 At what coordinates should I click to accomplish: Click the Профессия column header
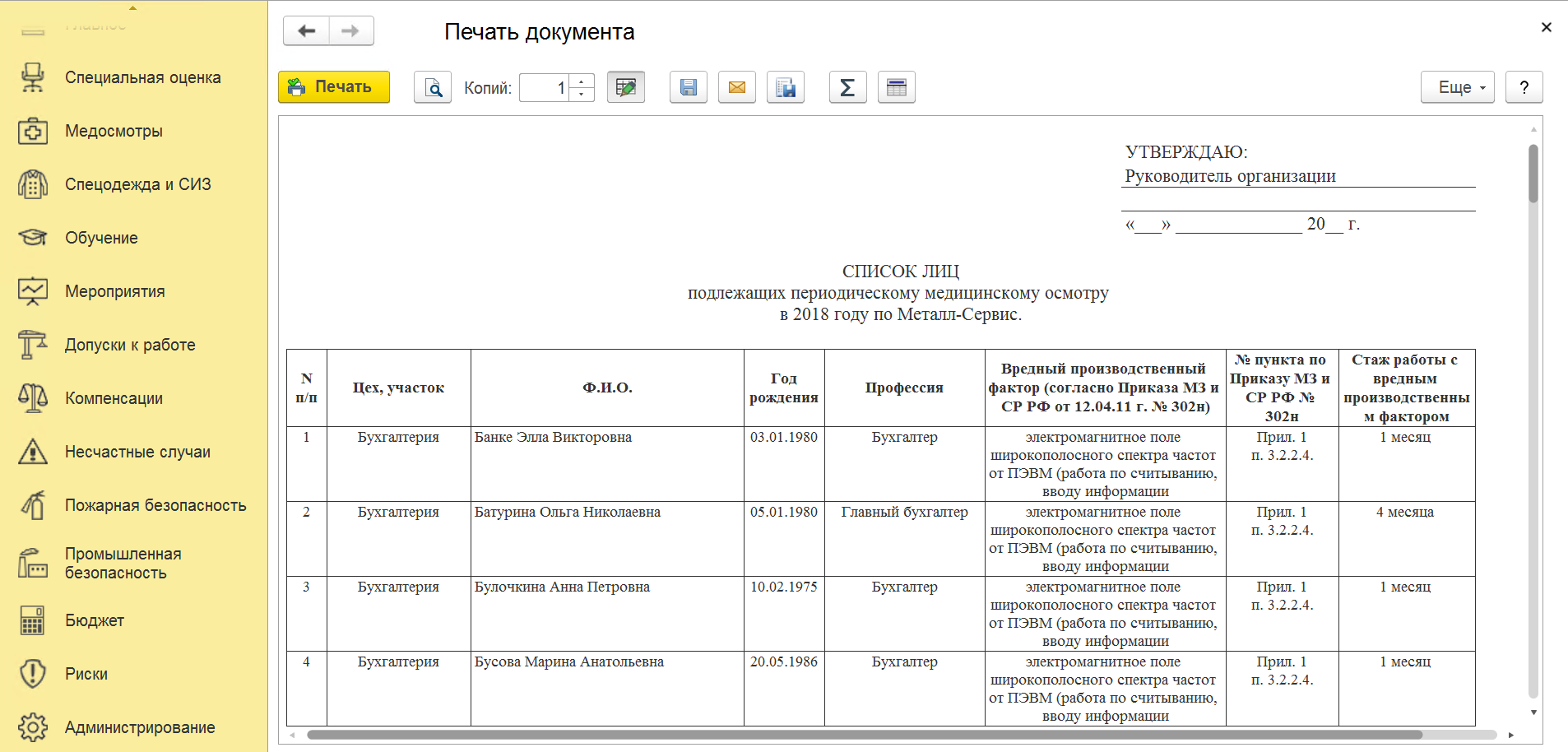point(905,388)
